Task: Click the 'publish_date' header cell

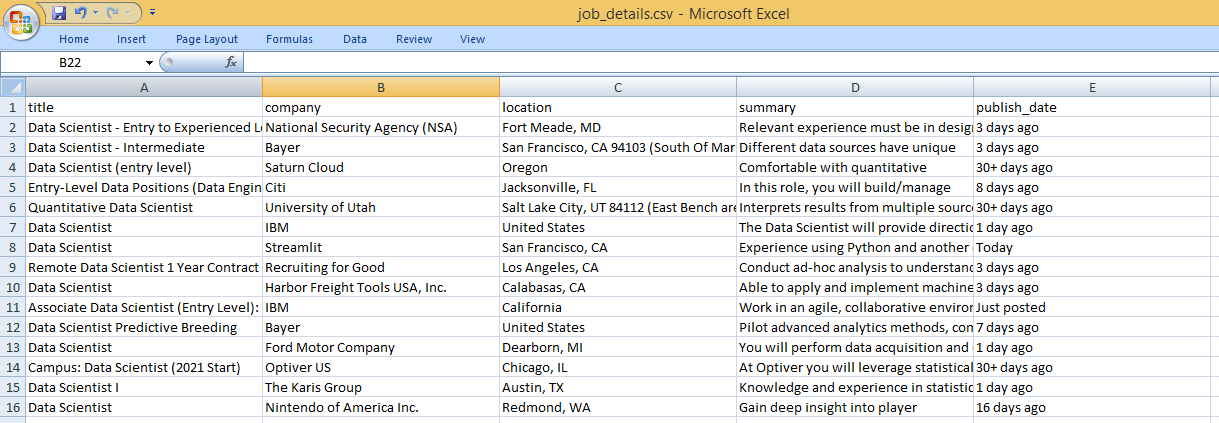Action: 1092,107
